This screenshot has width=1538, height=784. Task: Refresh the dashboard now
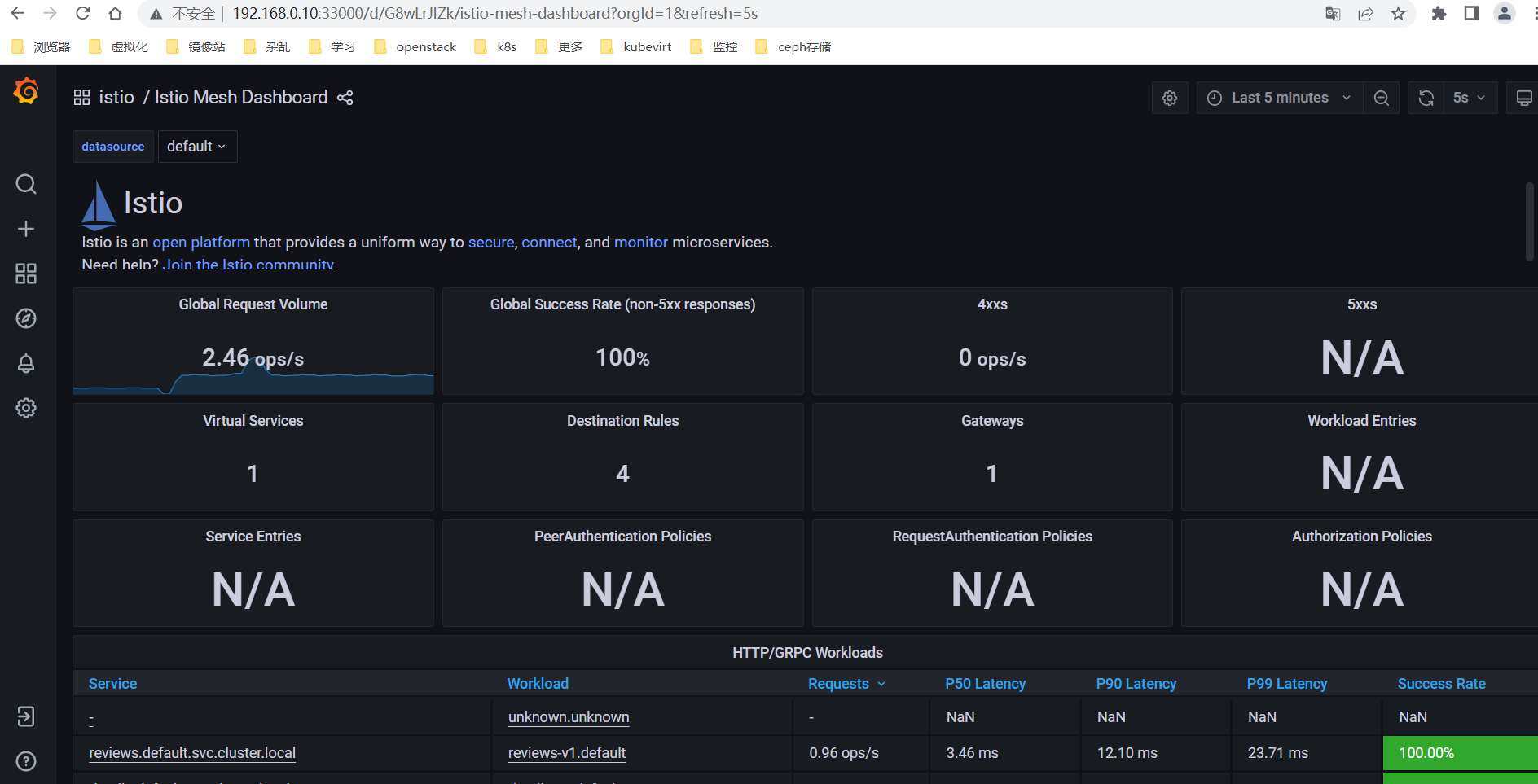coord(1426,98)
